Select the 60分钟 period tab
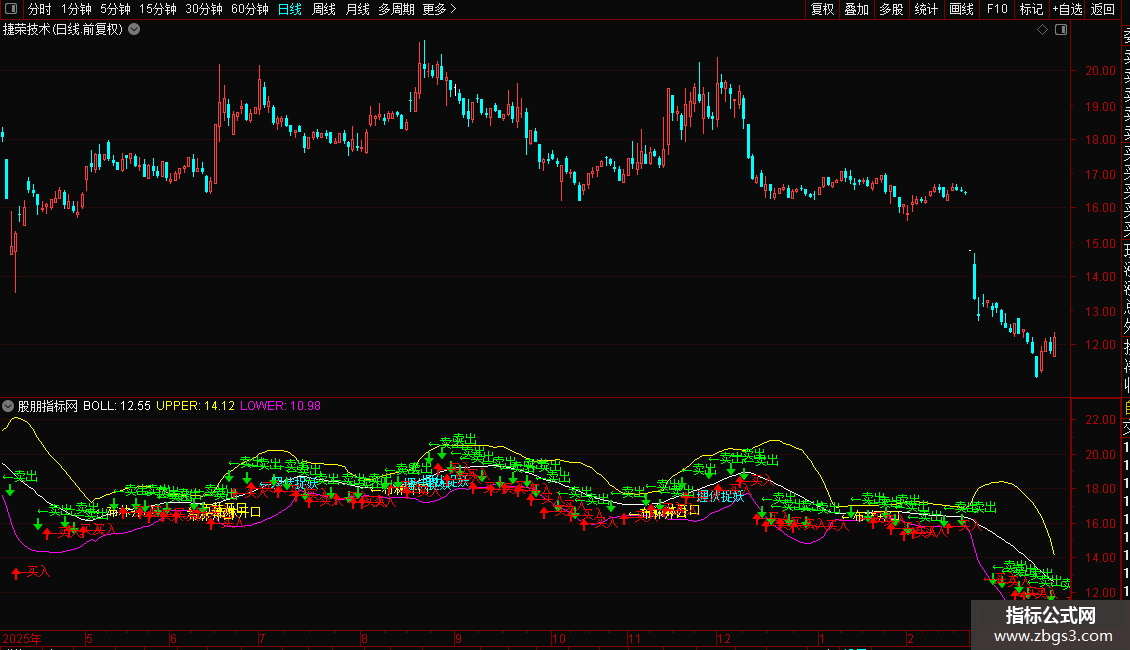The image size is (1130, 650). pyautogui.click(x=250, y=9)
